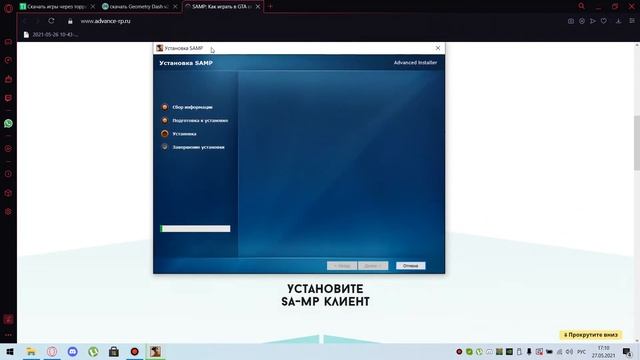The width and height of the screenshot is (640, 360).
Task: Click the 'Назад' button in the installer
Action: (x=342, y=266)
